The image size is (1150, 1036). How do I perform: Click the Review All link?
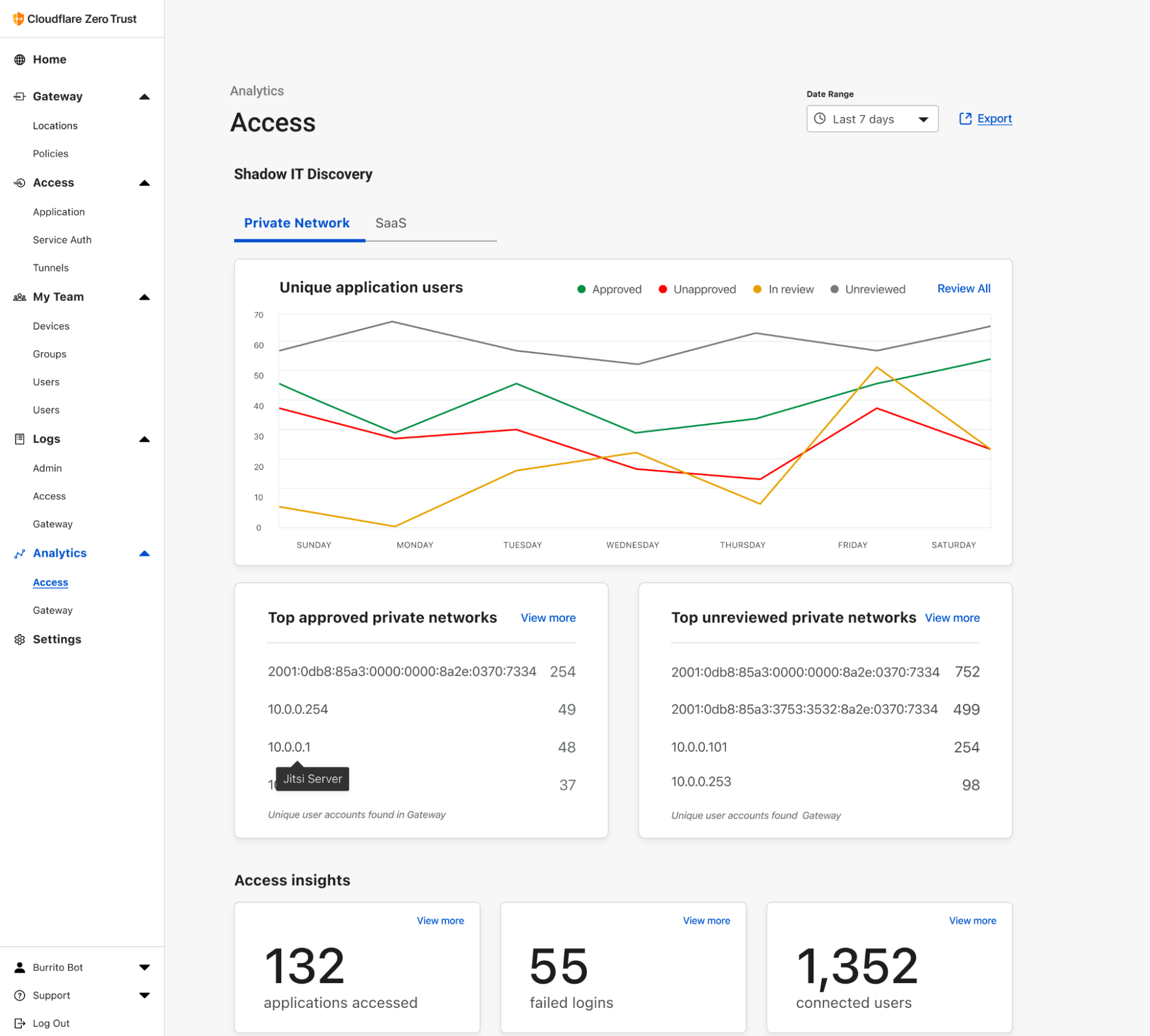(963, 289)
